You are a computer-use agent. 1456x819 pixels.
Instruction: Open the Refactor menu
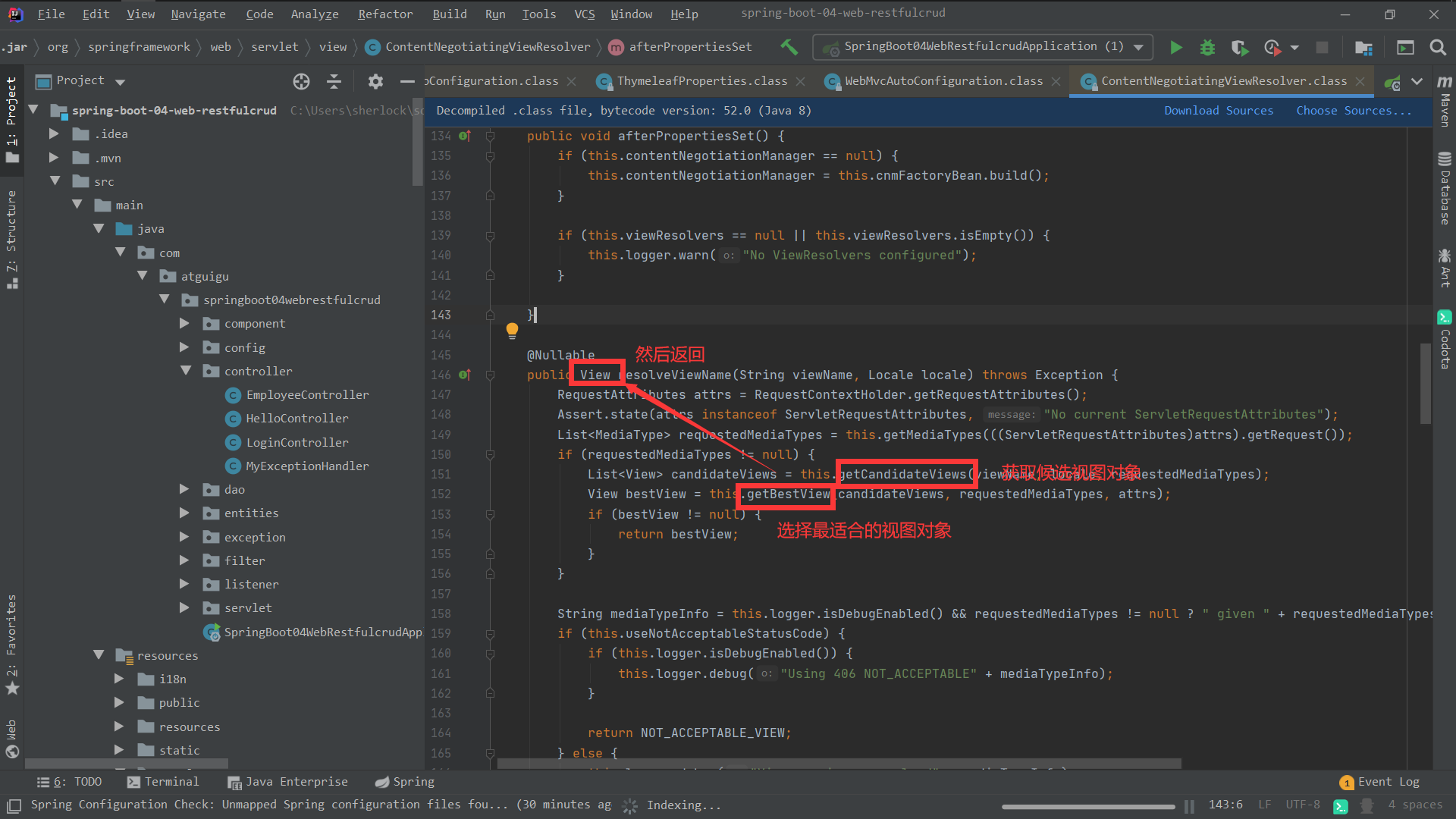[x=385, y=14]
